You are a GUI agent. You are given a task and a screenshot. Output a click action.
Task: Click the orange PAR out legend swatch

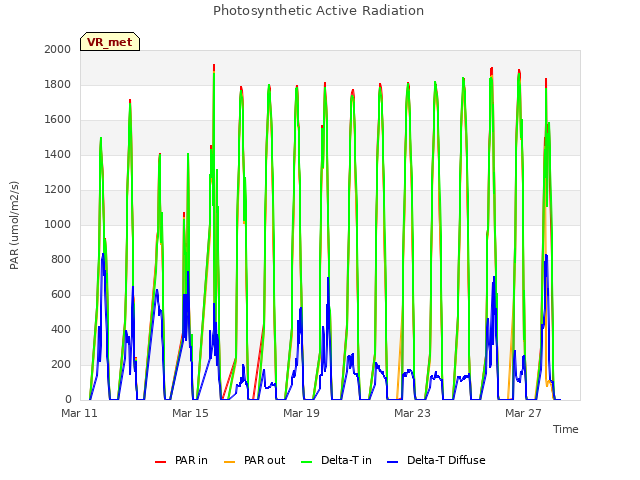(230, 462)
